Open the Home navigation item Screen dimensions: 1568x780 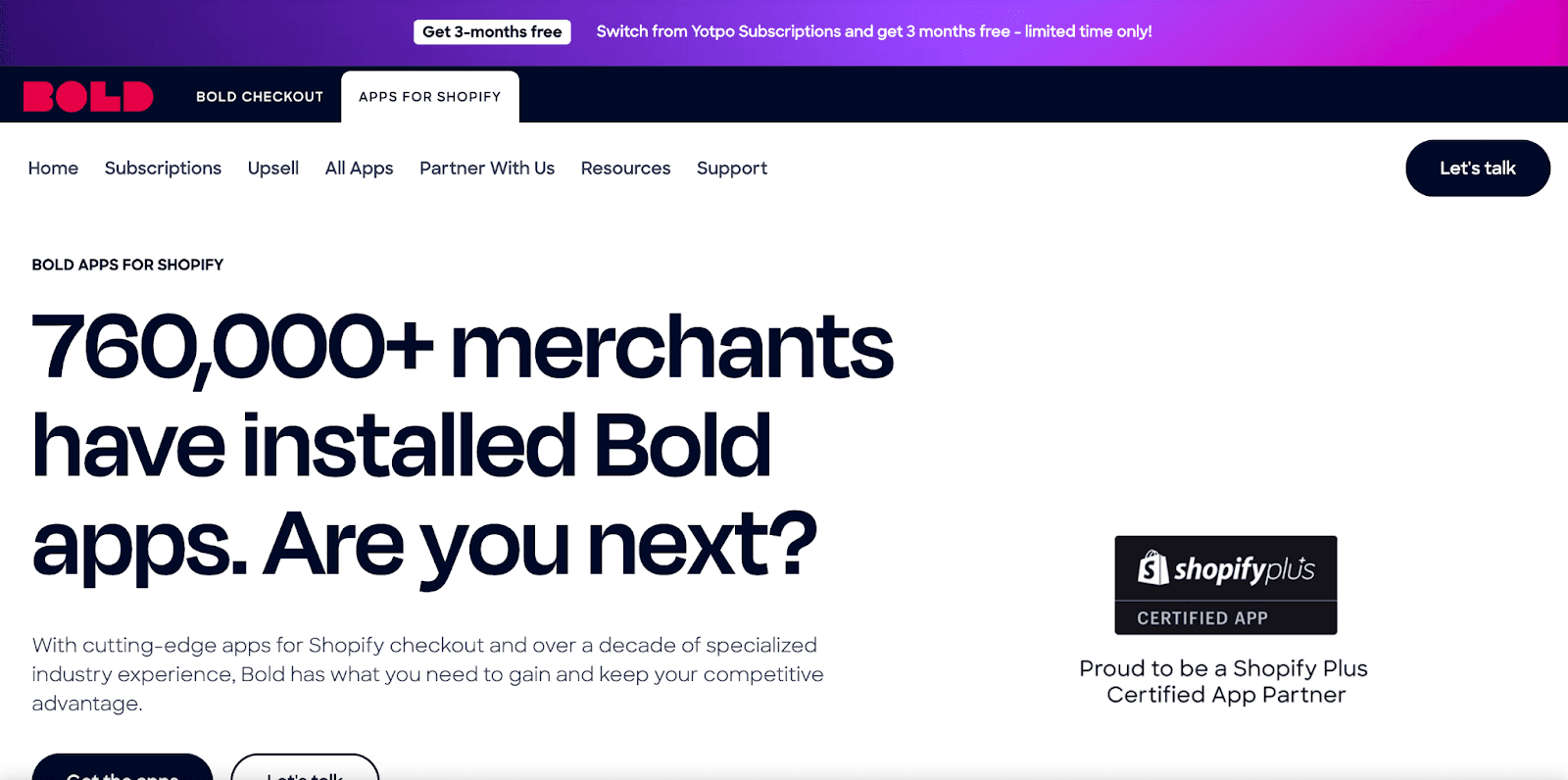[52, 168]
